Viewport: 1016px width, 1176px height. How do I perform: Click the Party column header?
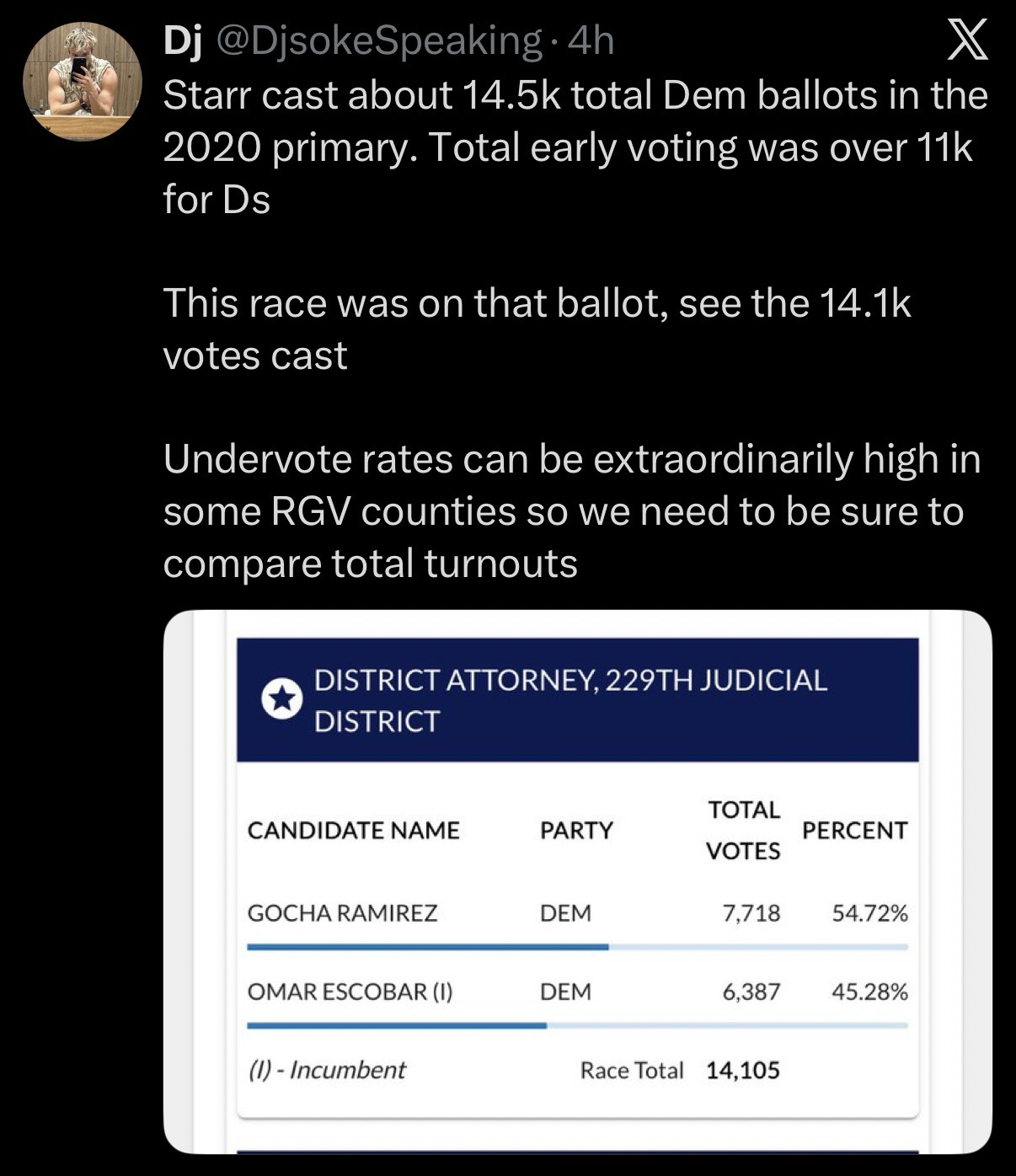(x=576, y=831)
